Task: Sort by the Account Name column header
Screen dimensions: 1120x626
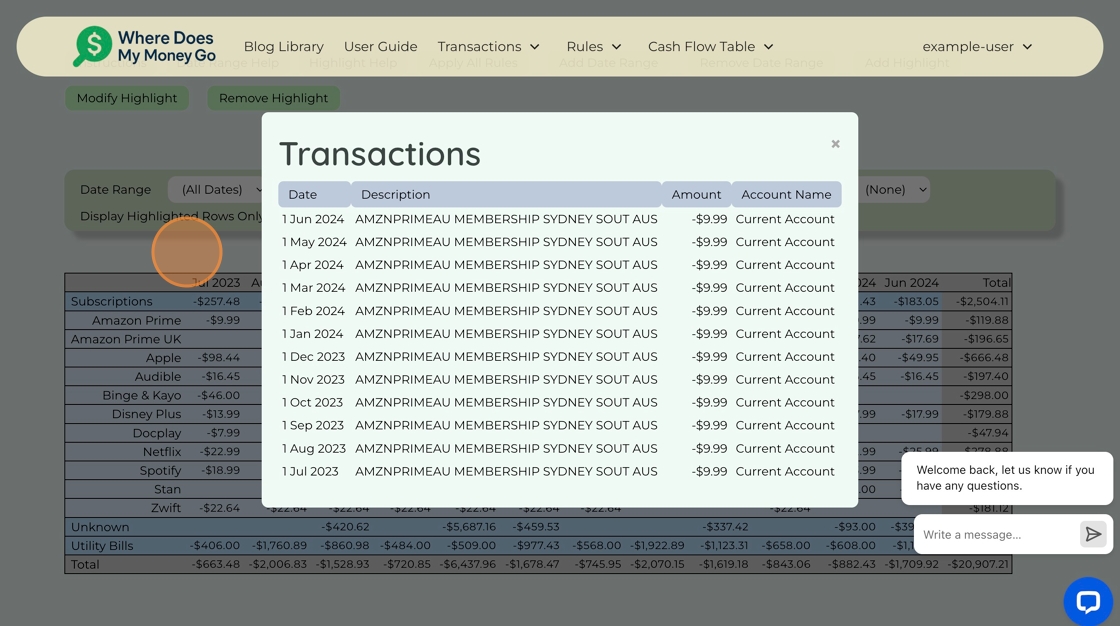Action: [x=786, y=194]
